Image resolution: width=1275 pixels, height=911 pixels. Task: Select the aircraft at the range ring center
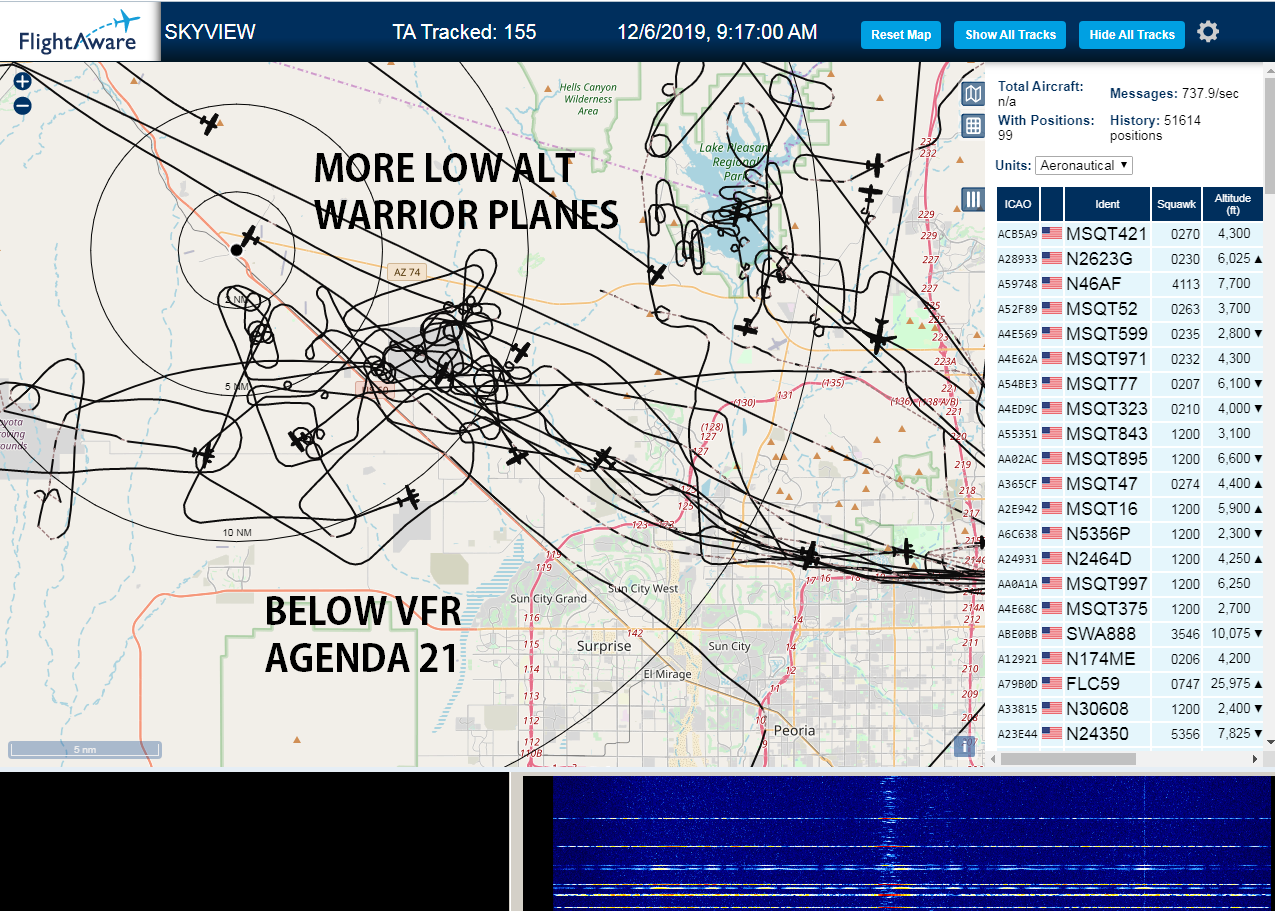click(x=249, y=237)
